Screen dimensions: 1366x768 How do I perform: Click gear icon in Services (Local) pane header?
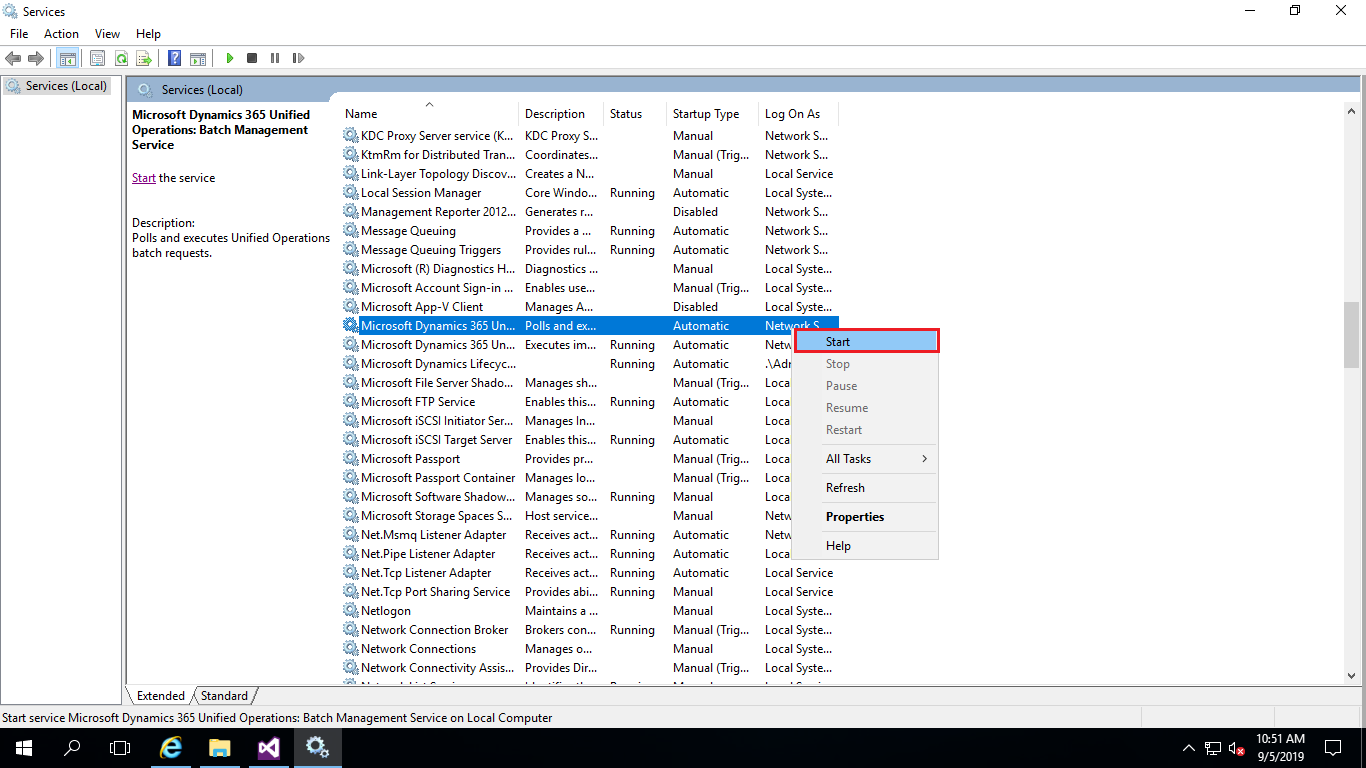(145, 90)
